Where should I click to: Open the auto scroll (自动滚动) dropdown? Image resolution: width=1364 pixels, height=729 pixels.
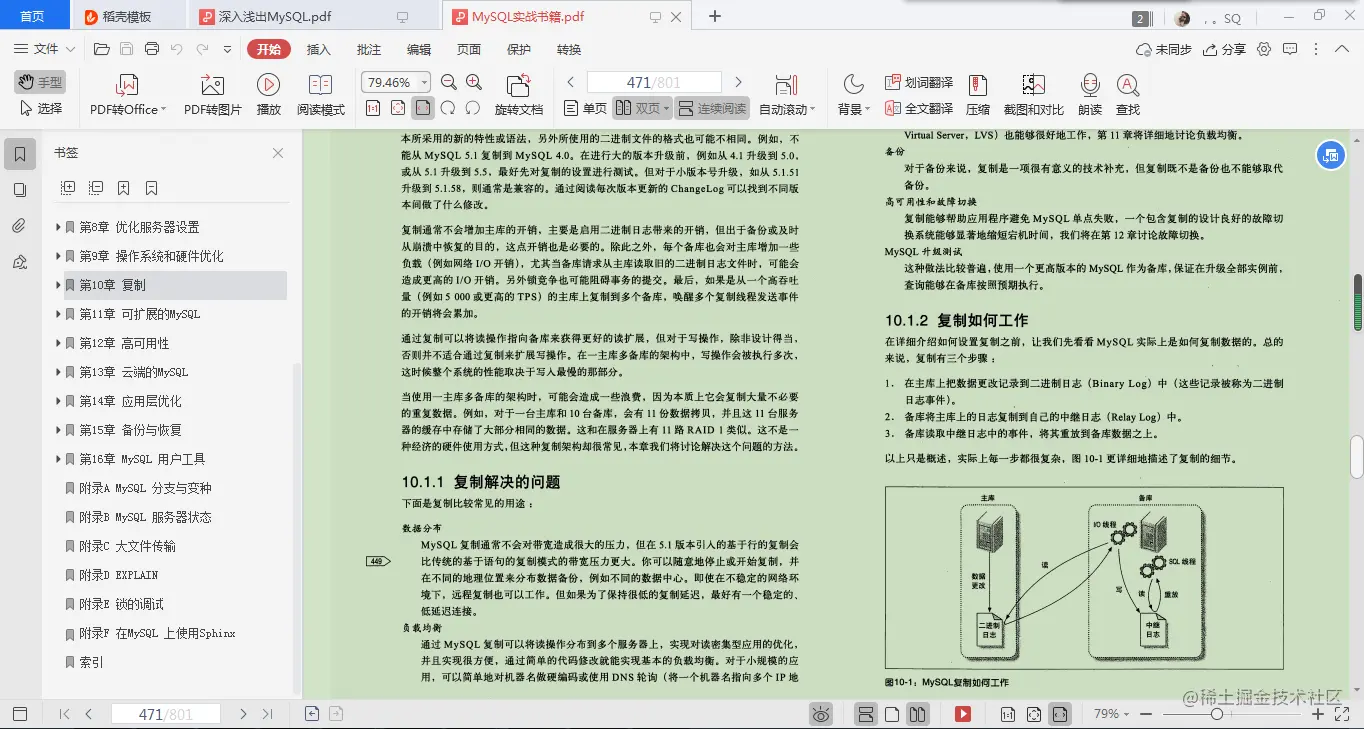[787, 95]
